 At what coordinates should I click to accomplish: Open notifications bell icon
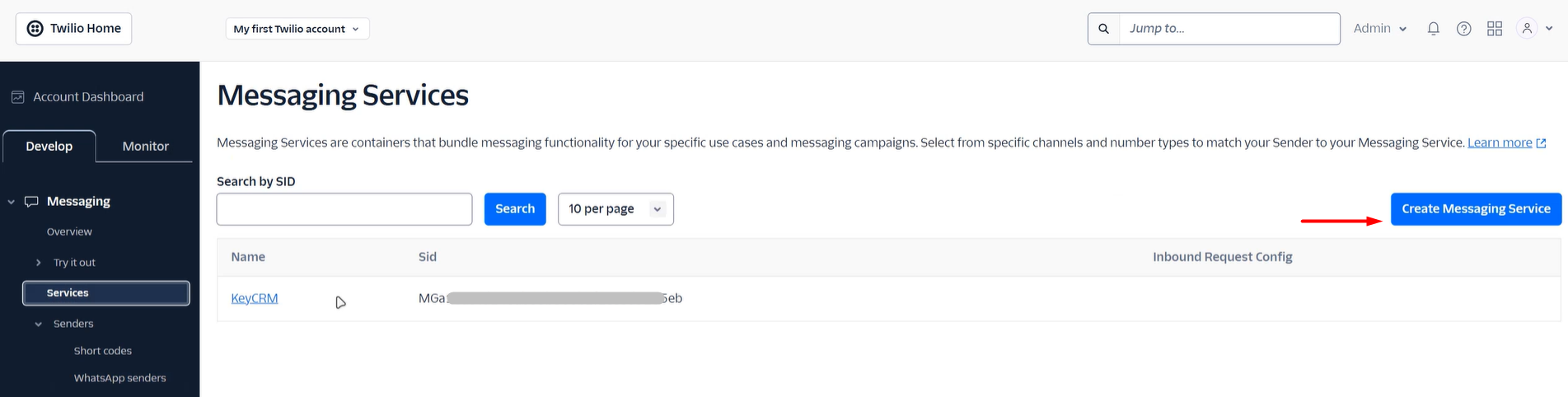pyautogui.click(x=1434, y=29)
